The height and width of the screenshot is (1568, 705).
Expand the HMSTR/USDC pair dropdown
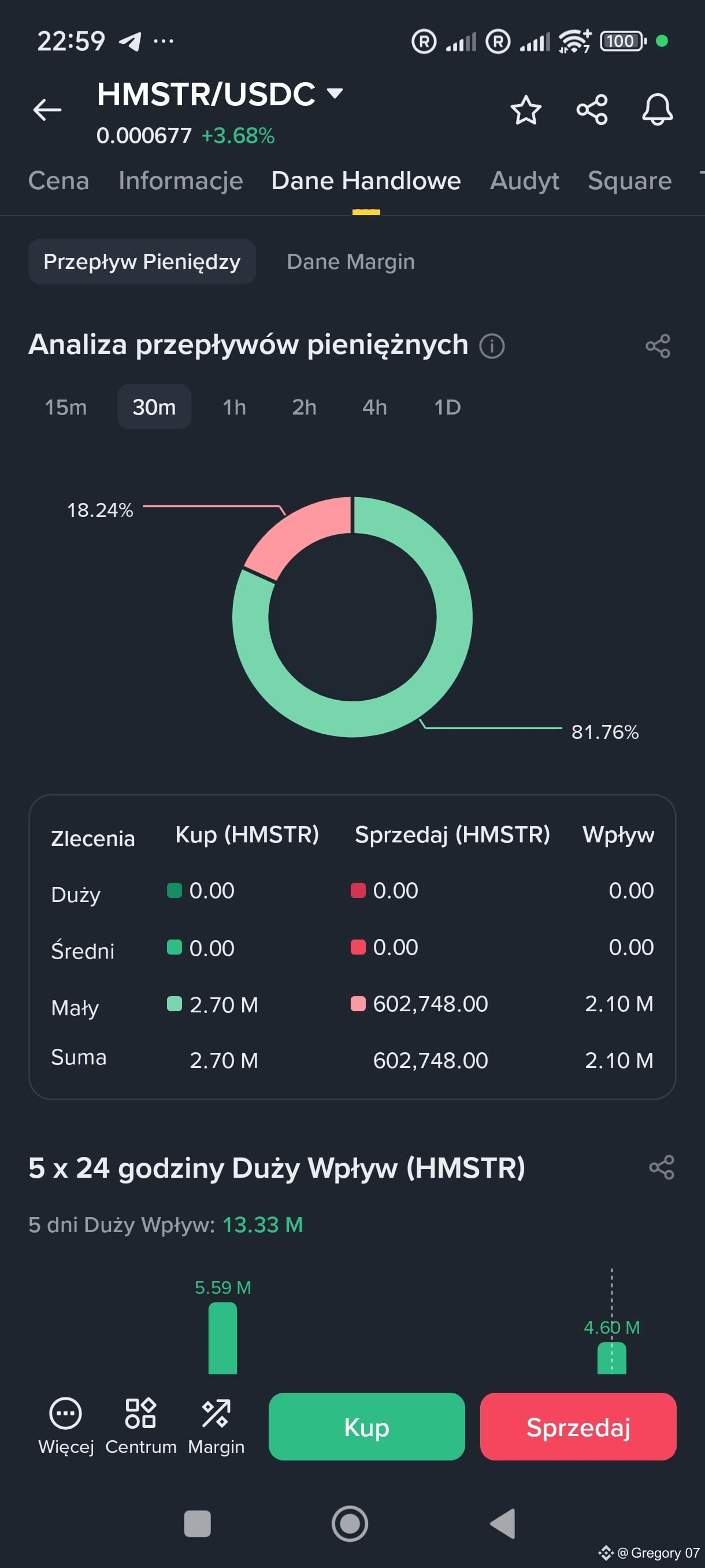coord(335,93)
